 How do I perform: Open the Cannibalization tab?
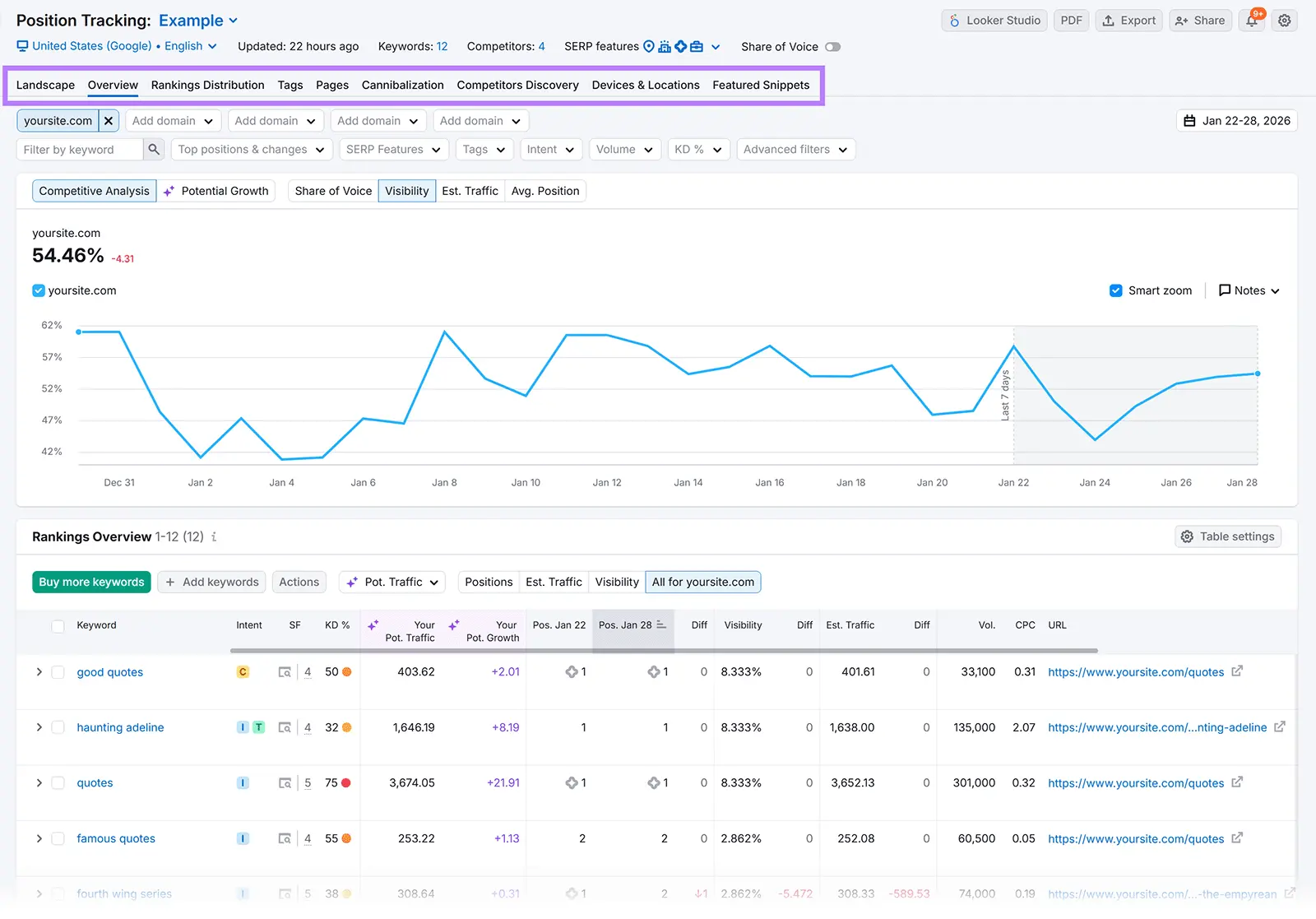point(403,85)
